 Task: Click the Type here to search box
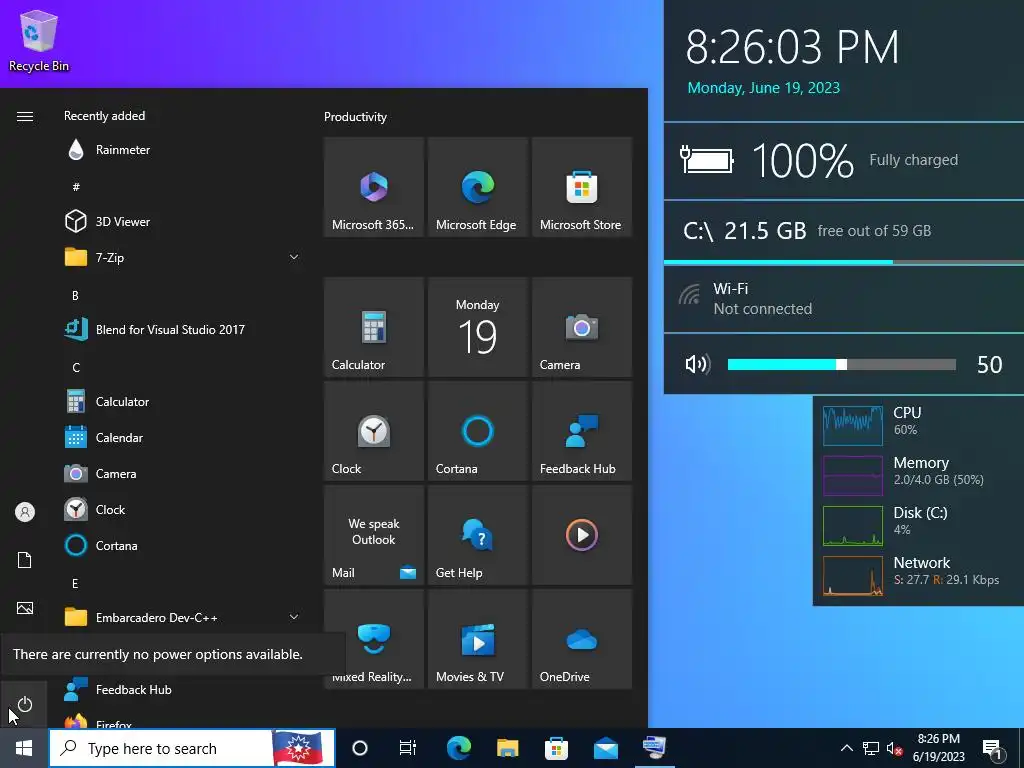click(x=192, y=748)
